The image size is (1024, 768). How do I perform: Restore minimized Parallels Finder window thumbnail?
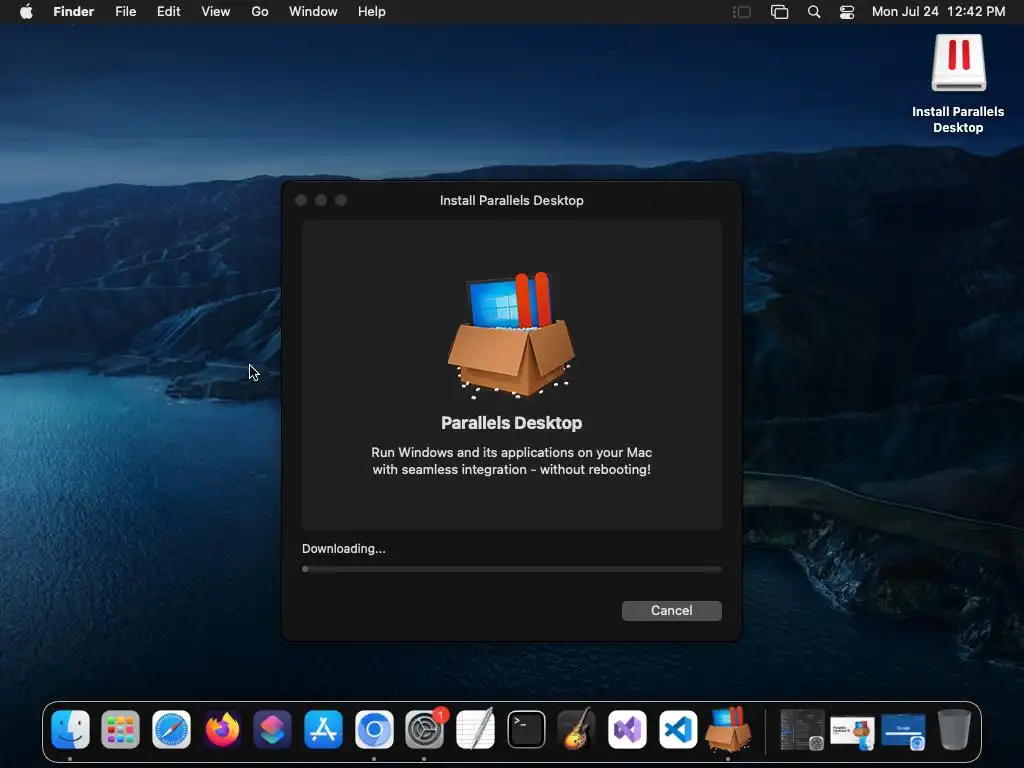coord(852,733)
